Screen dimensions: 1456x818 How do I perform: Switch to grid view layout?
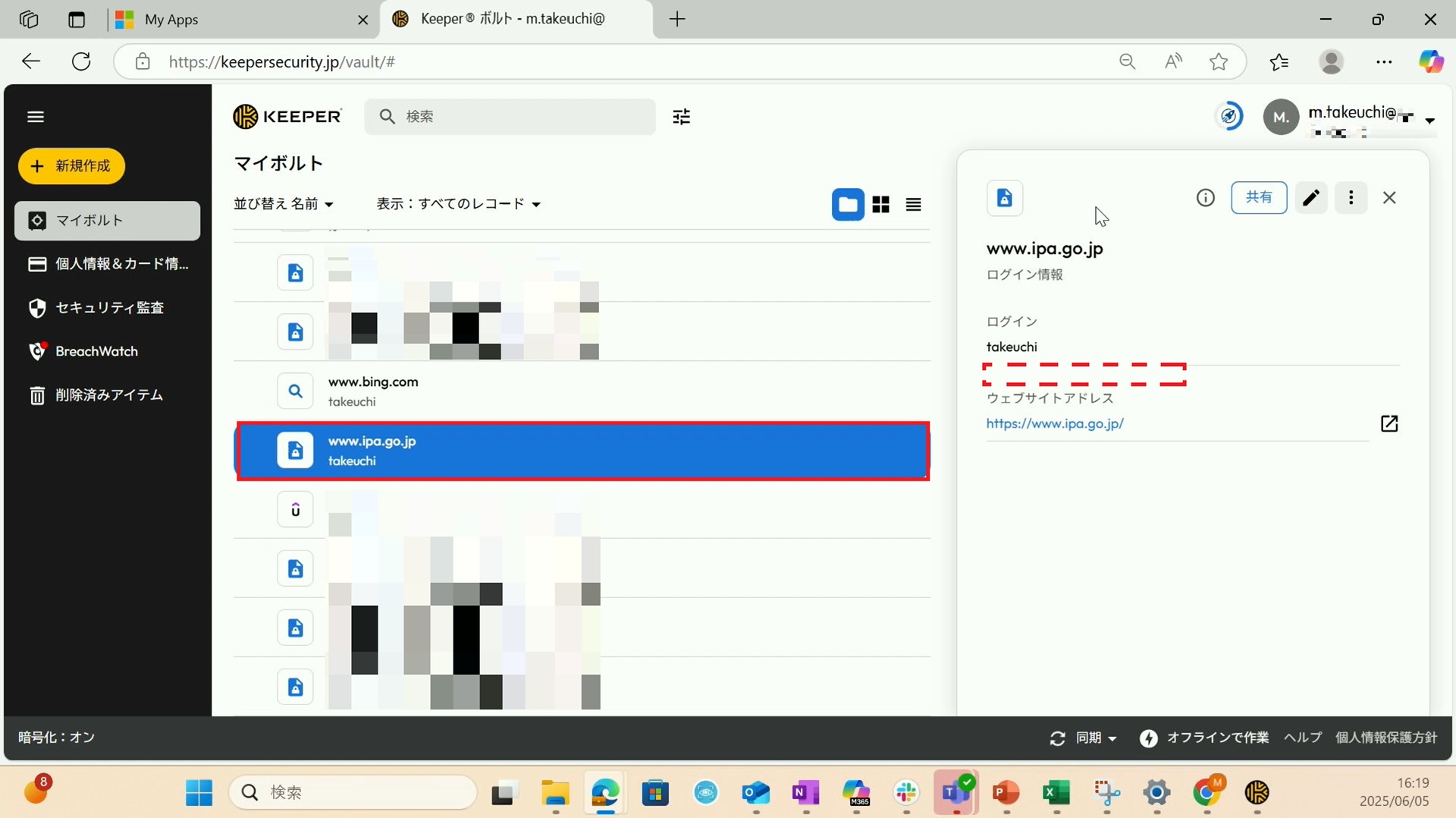880,205
